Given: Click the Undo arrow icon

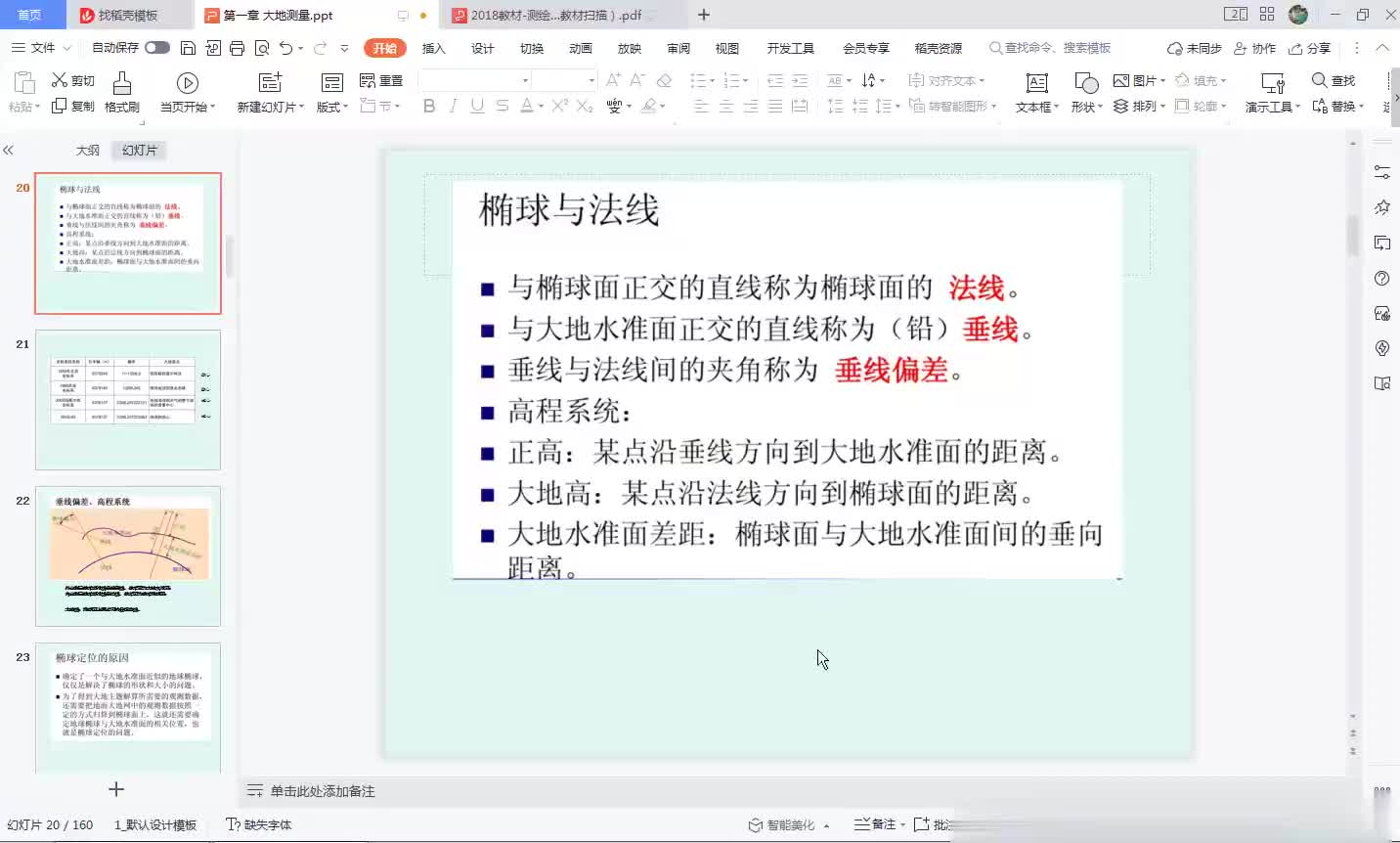Looking at the screenshot, I should click(x=285, y=48).
